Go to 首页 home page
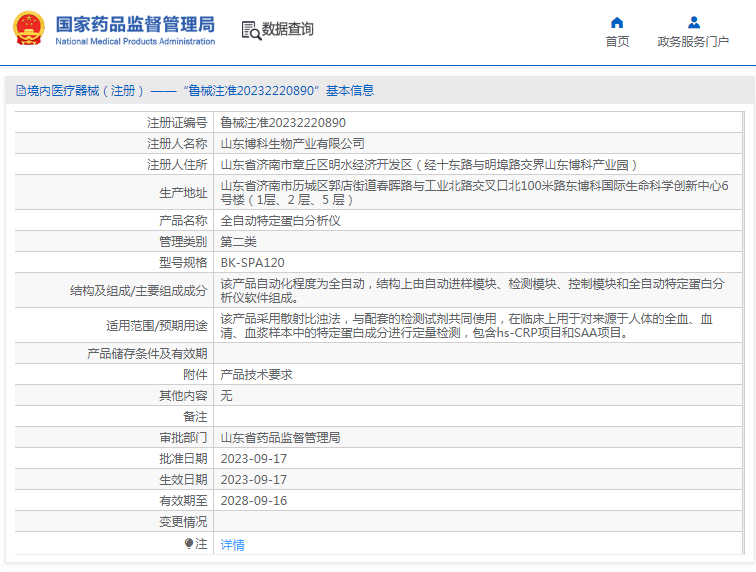 pyautogui.click(x=617, y=42)
